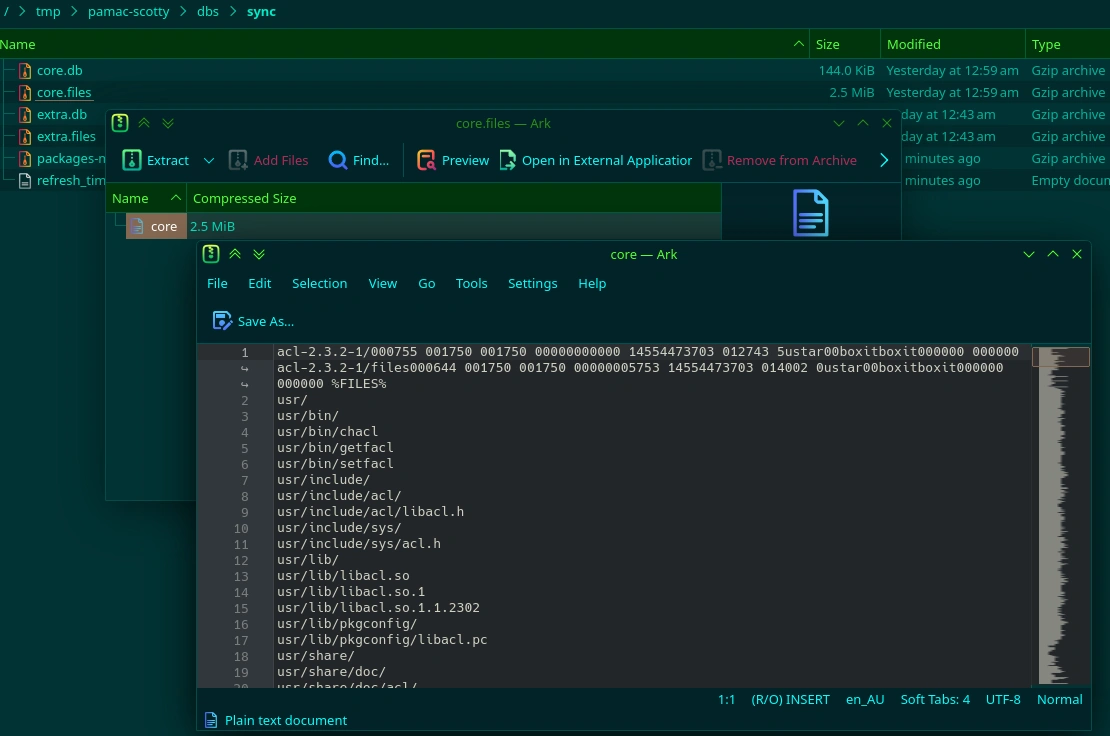Select extra.files in the file manager
1110x736 pixels.
click(66, 137)
